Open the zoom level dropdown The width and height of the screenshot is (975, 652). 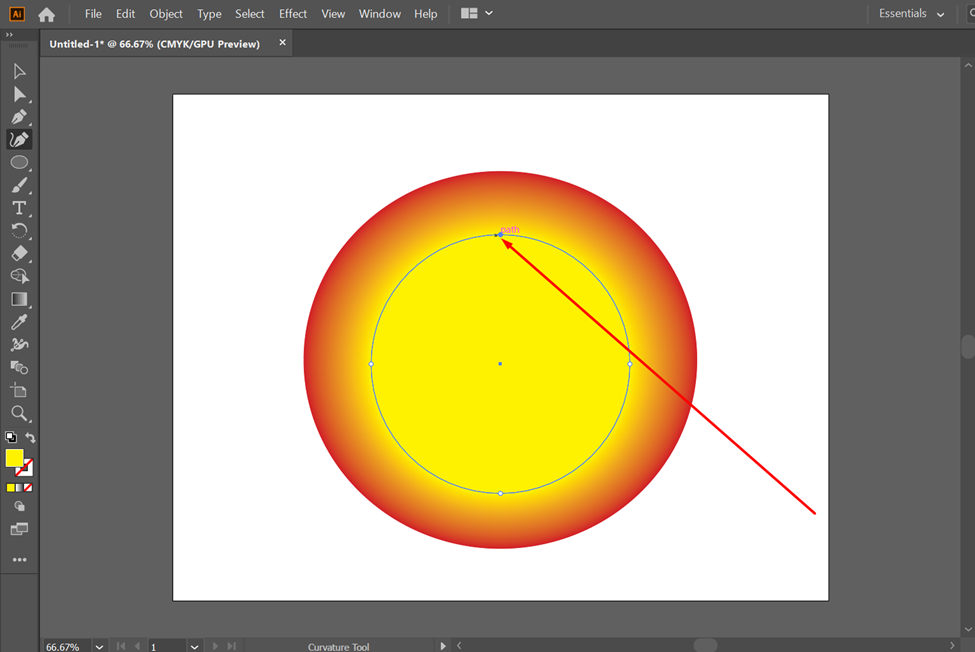[99, 646]
